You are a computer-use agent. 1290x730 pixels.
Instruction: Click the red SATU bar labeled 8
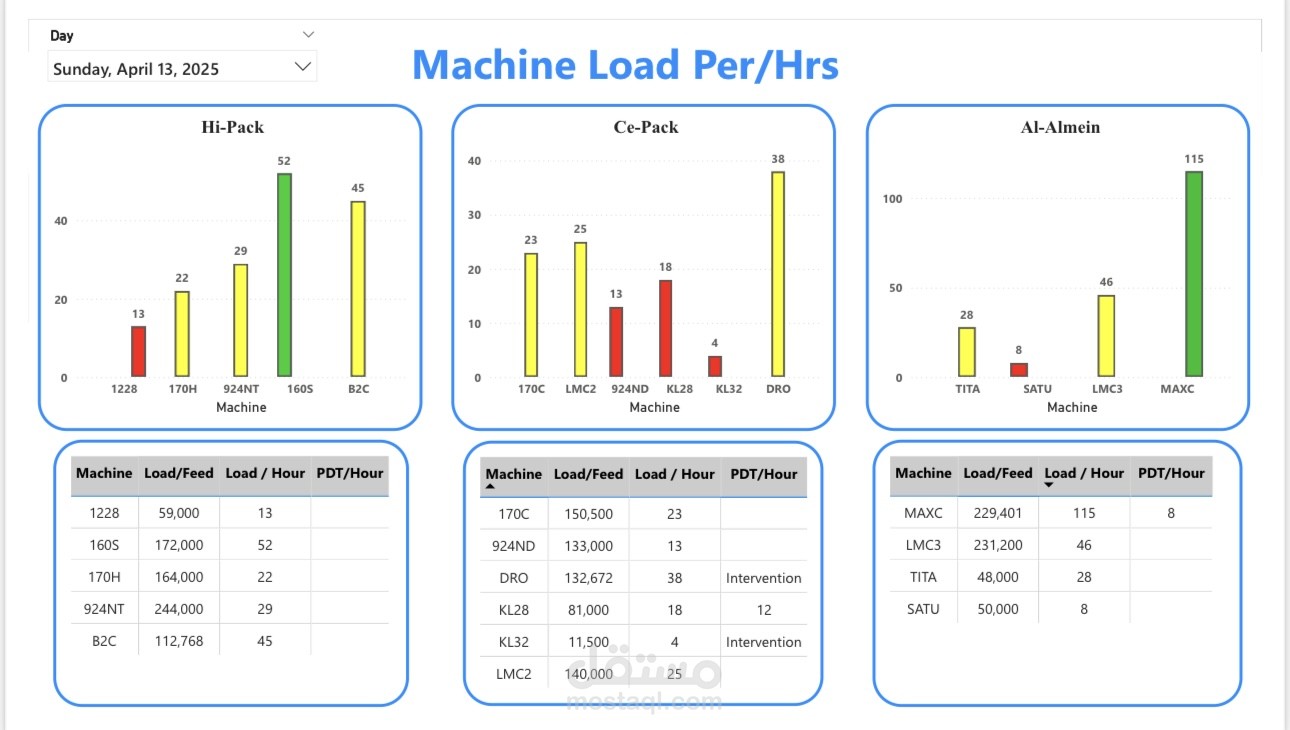[1019, 370]
